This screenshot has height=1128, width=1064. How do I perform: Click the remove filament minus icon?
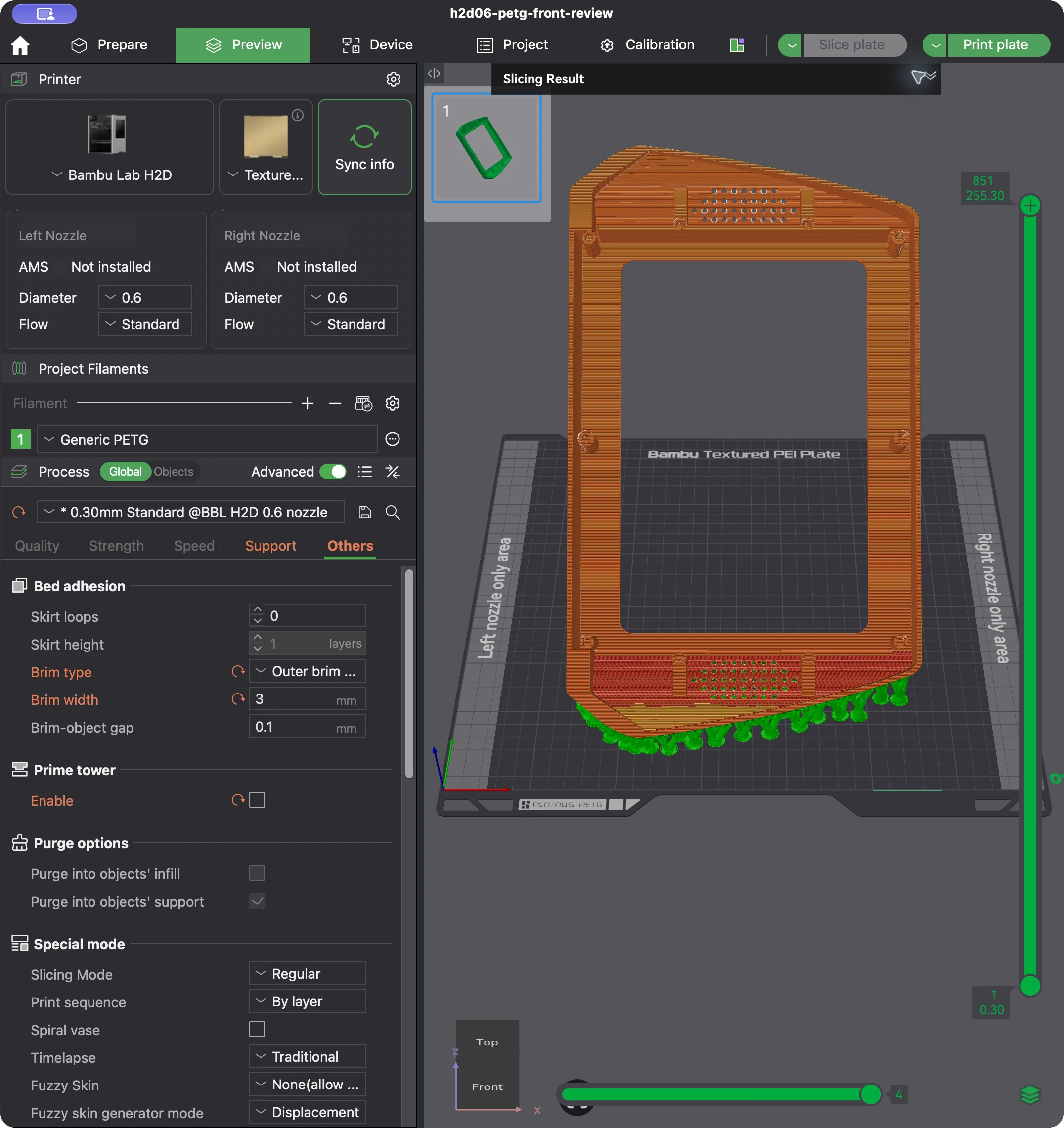click(x=335, y=403)
